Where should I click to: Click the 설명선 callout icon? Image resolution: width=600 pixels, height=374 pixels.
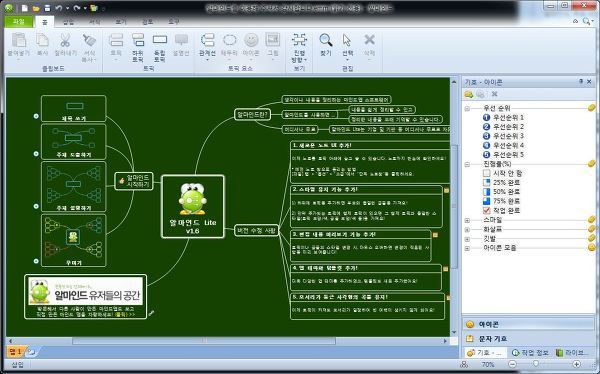181,40
